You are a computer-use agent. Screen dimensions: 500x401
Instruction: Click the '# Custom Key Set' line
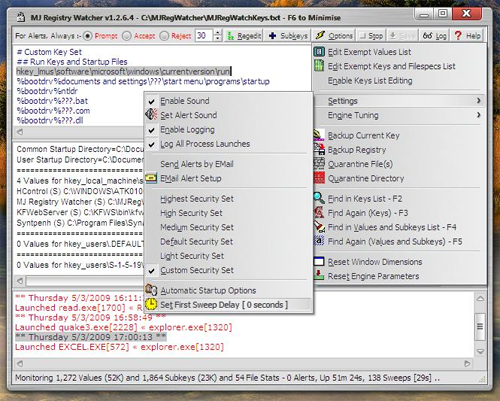pyautogui.click(x=49, y=52)
